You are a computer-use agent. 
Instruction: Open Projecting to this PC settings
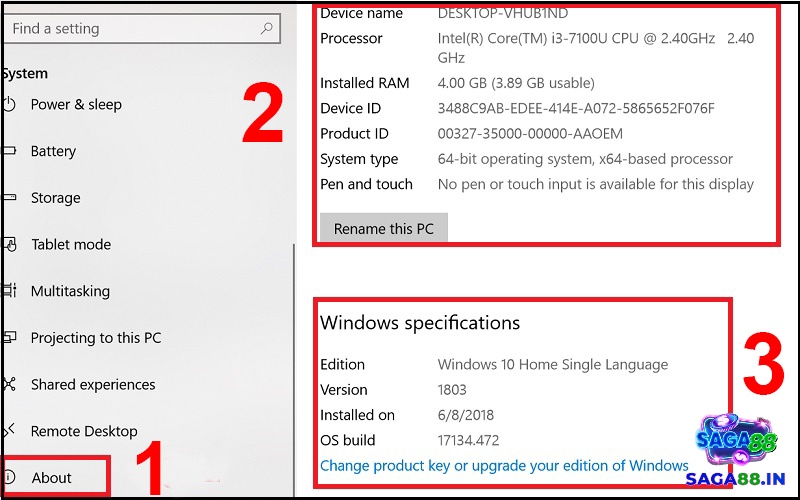96,338
